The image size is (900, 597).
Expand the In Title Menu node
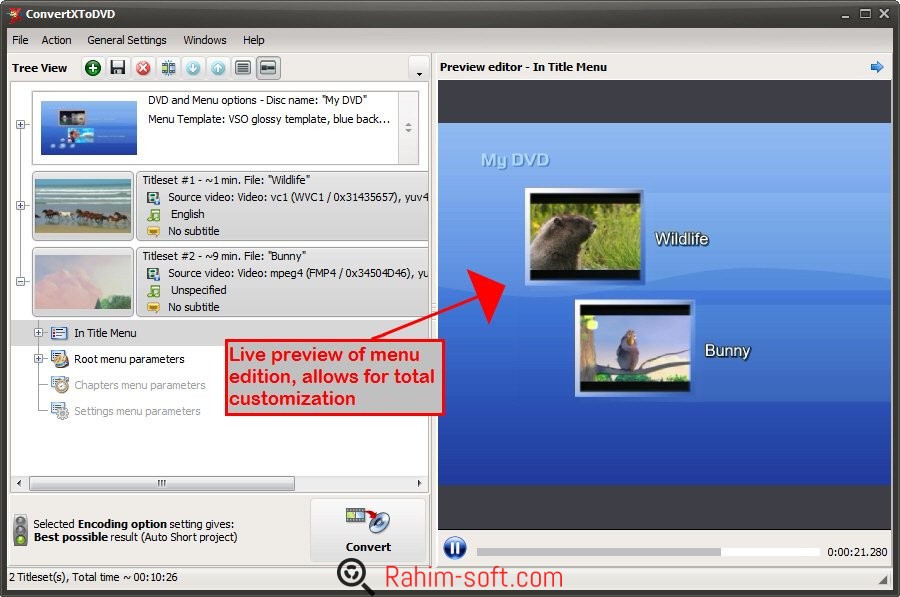(x=38, y=332)
